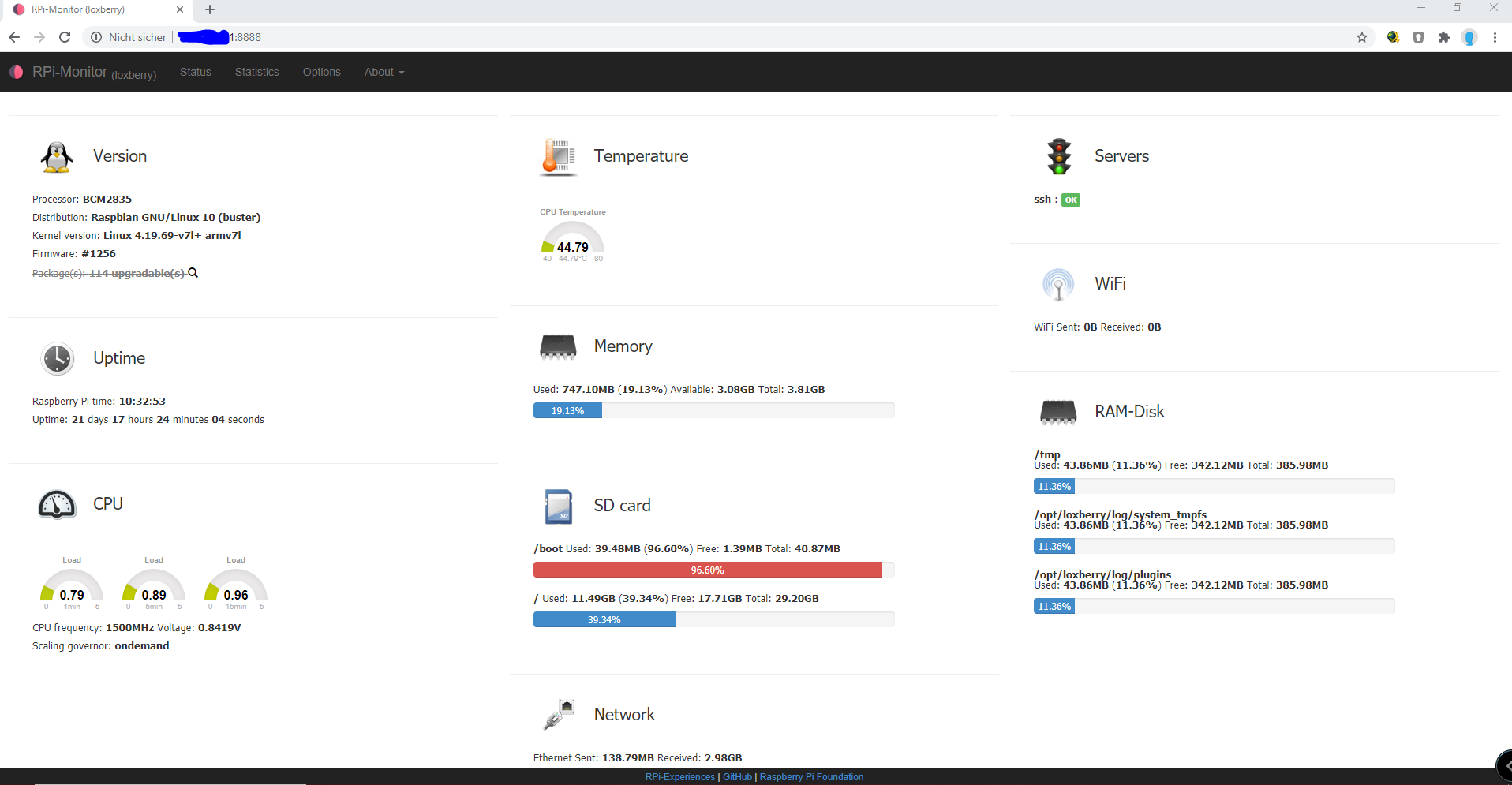
Task: Go back with the browser back arrow
Action: coord(14,37)
